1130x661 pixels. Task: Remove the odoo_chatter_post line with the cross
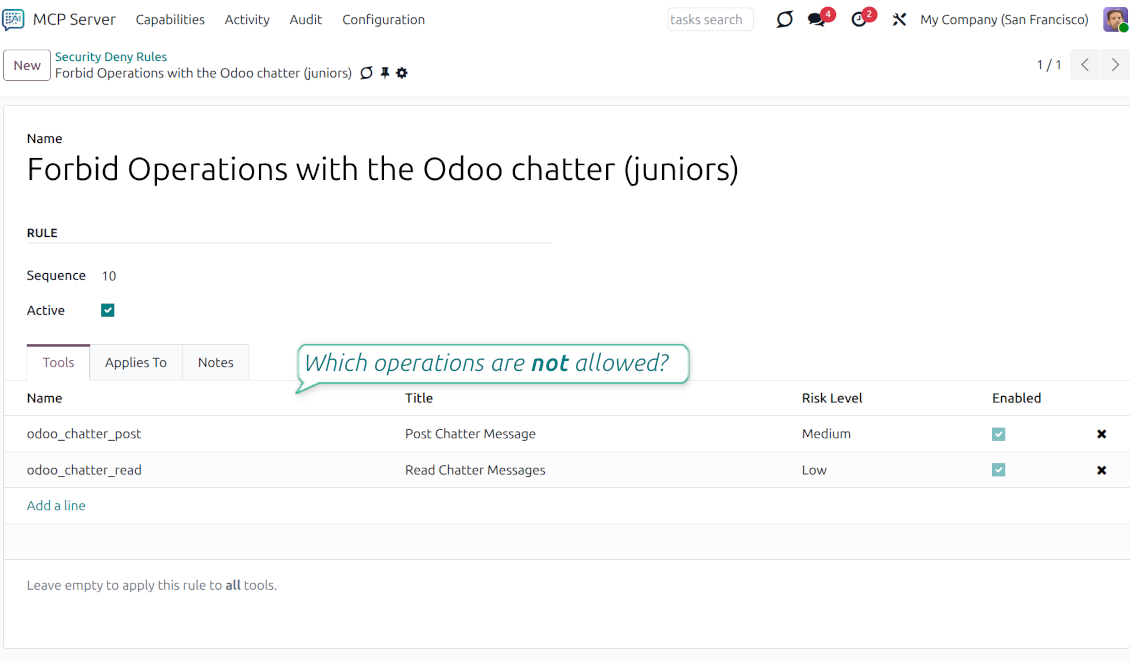1101,434
